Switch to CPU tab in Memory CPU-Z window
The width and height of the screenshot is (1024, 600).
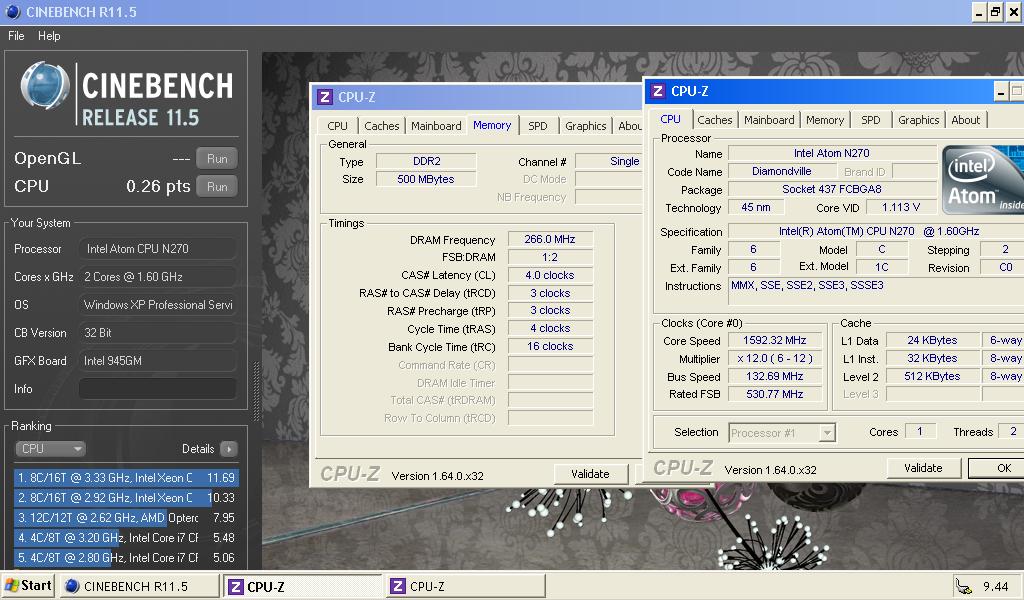tap(337, 126)
